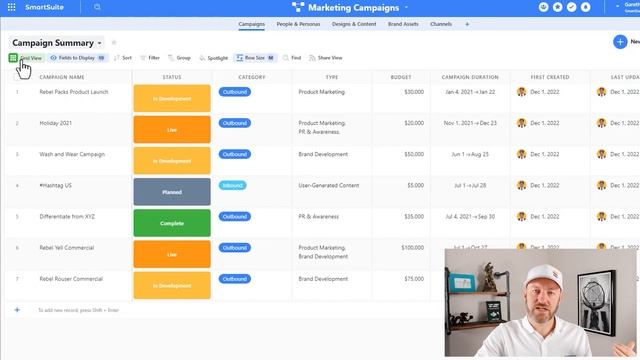Click the Nov 1, 2021 → Dec 23 duration

(x=470, y=123)
